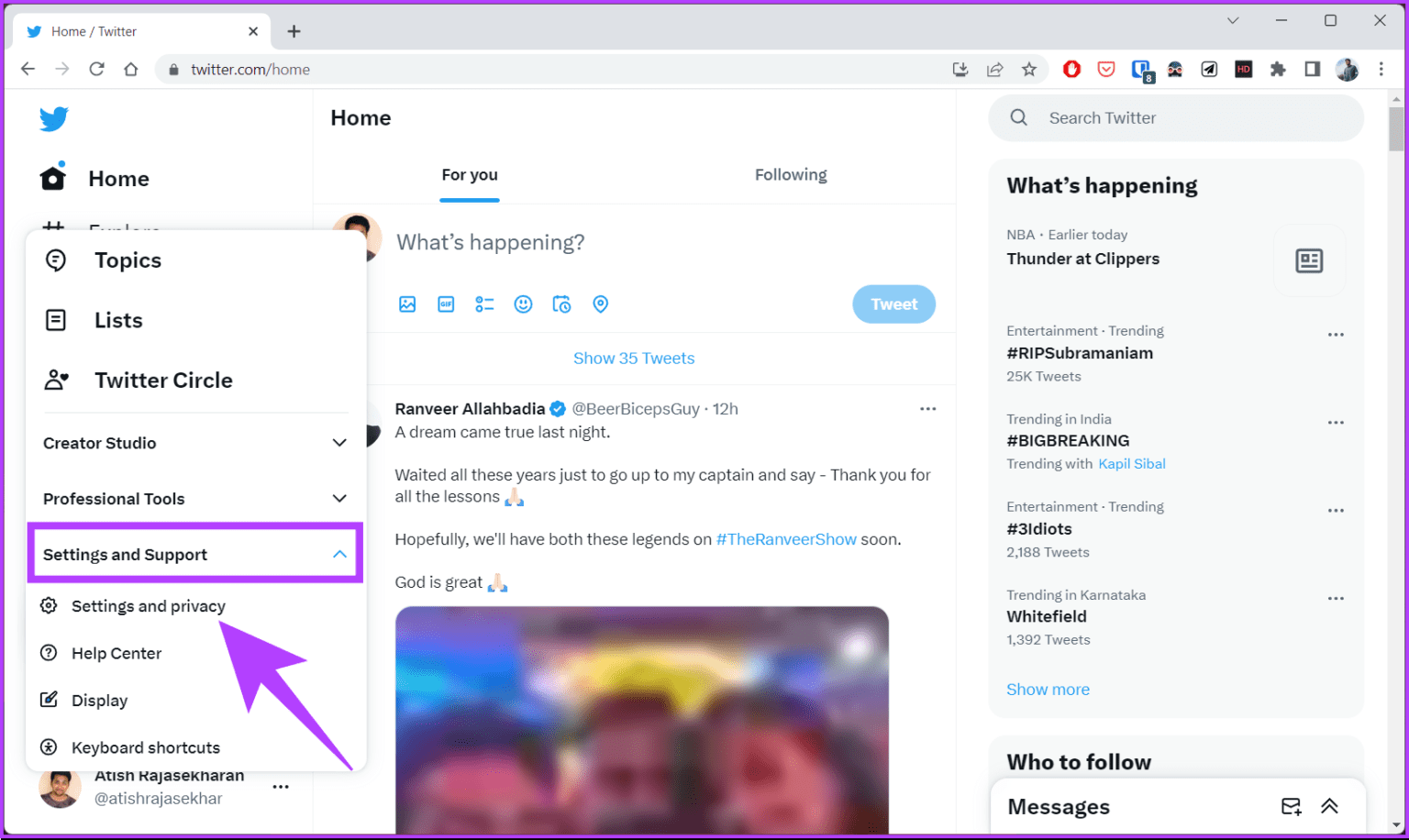Click the Twitter bird logo

54,118
